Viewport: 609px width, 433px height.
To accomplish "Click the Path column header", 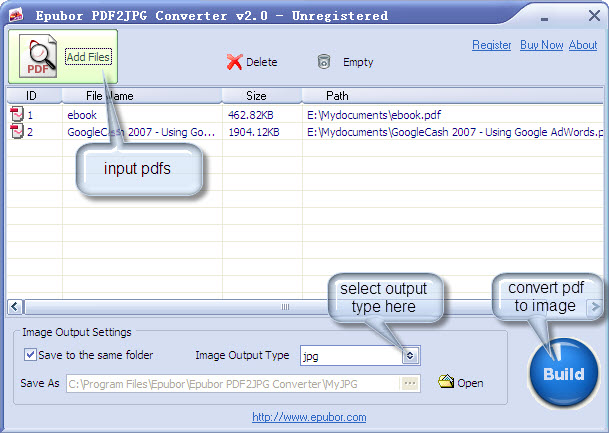I will click(452, 96).
